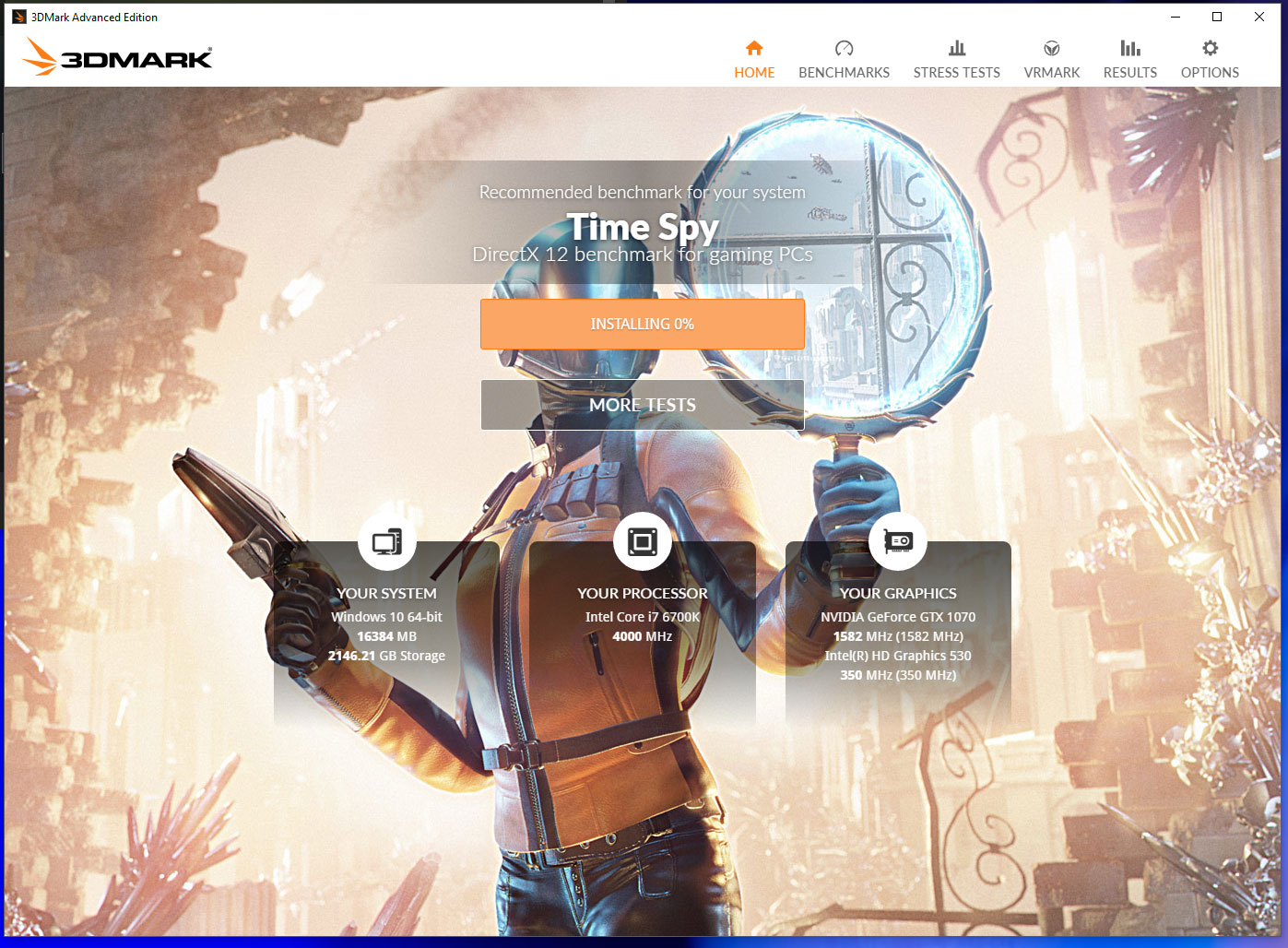Click the VRMark circular icon

(1051, 48)
